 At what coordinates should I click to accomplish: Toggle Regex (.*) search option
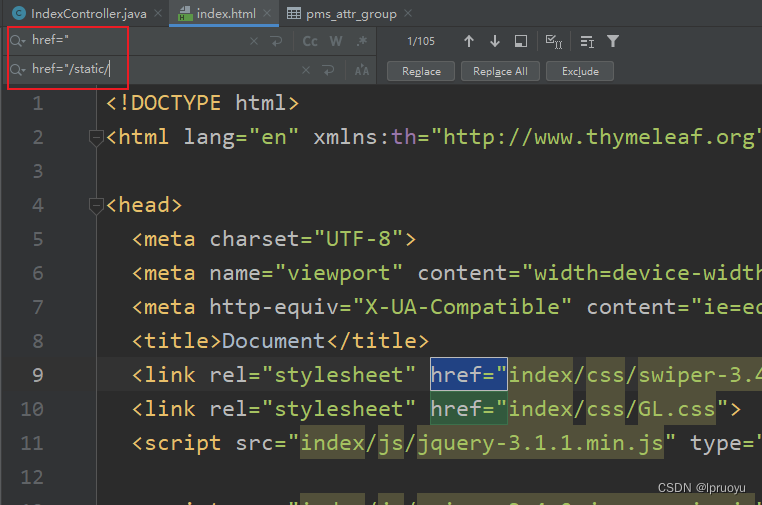(362, 41)
